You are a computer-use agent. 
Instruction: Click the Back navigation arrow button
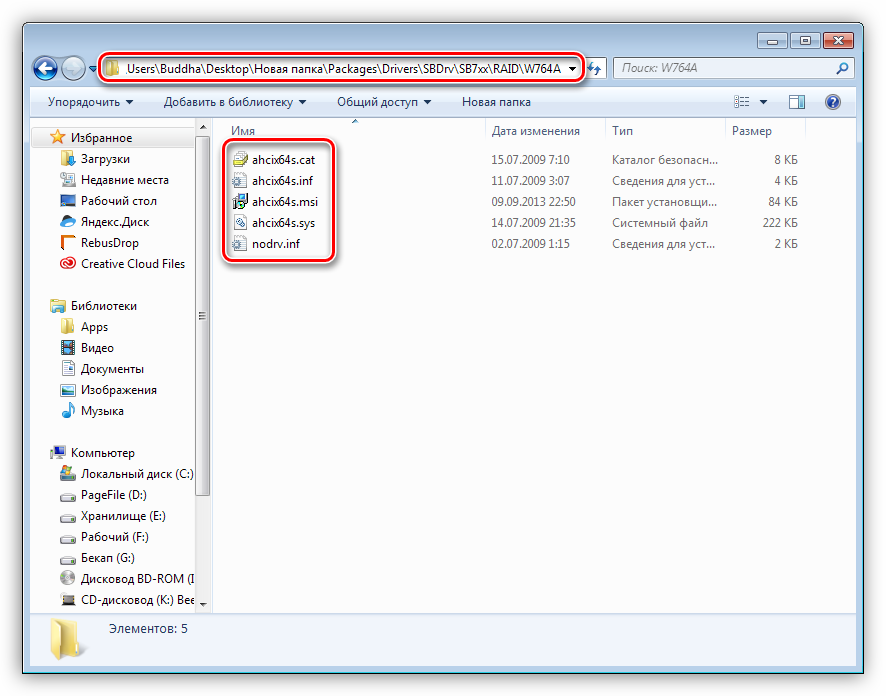45,69
